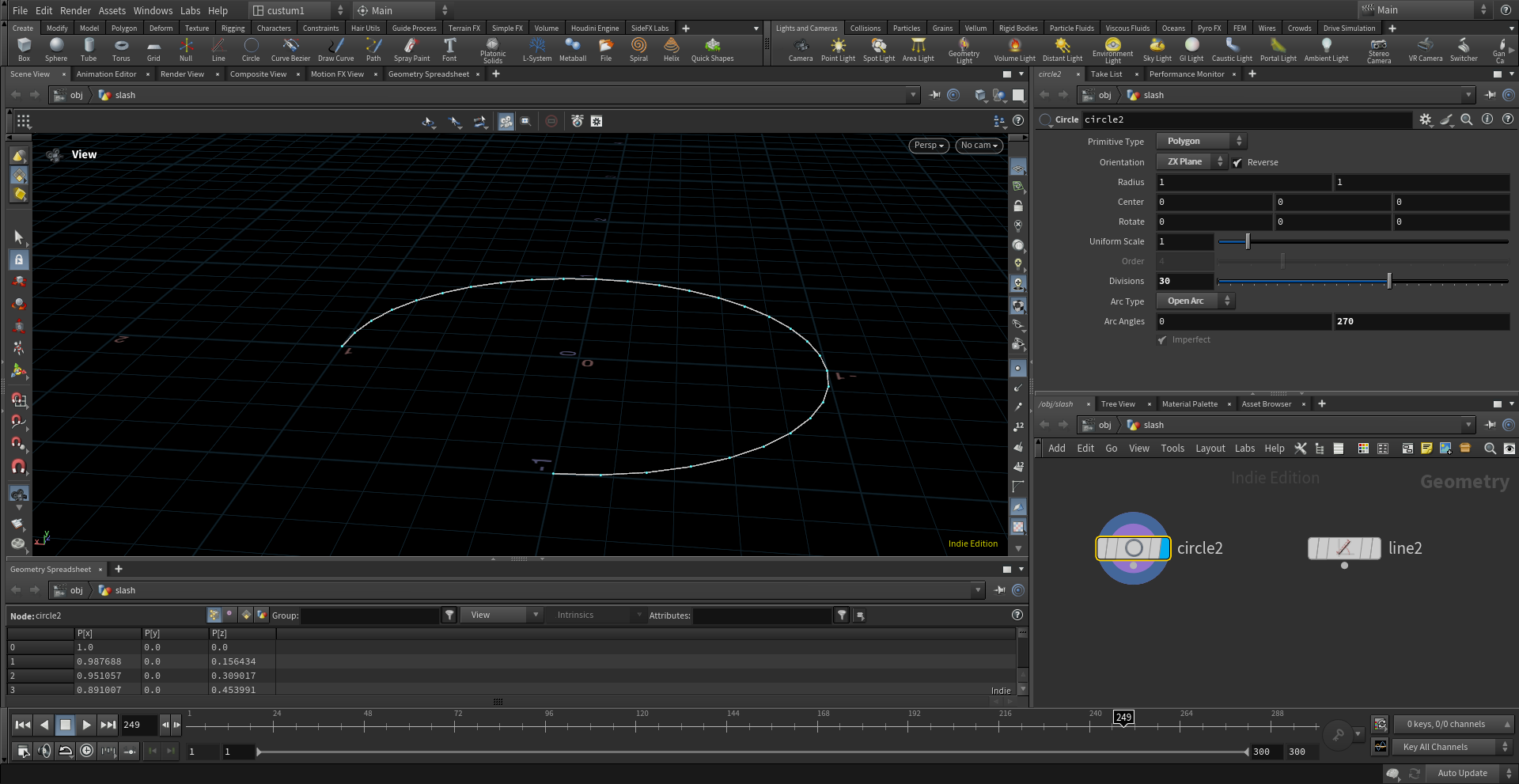
Task: Open the Arc Type dropdown
Action: pyautogui.click(x=1195, y=301)
